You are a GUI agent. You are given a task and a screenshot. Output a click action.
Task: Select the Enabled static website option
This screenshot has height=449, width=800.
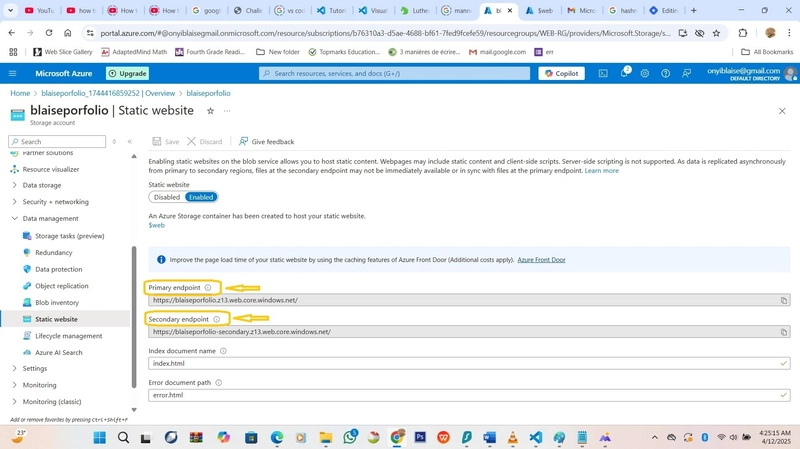[201, 197]
